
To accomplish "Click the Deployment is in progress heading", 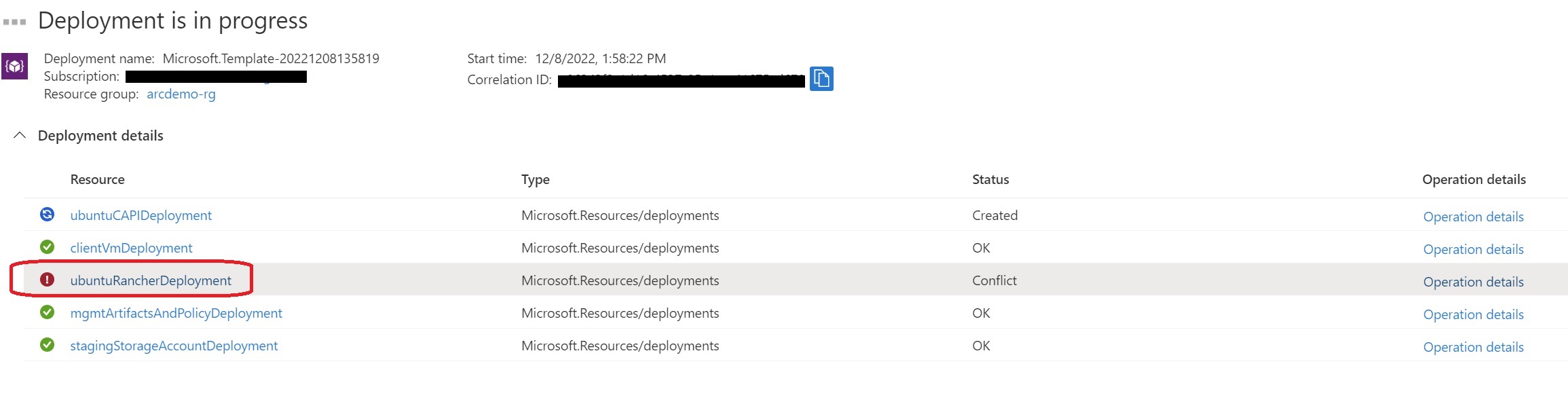I will 172,21.
